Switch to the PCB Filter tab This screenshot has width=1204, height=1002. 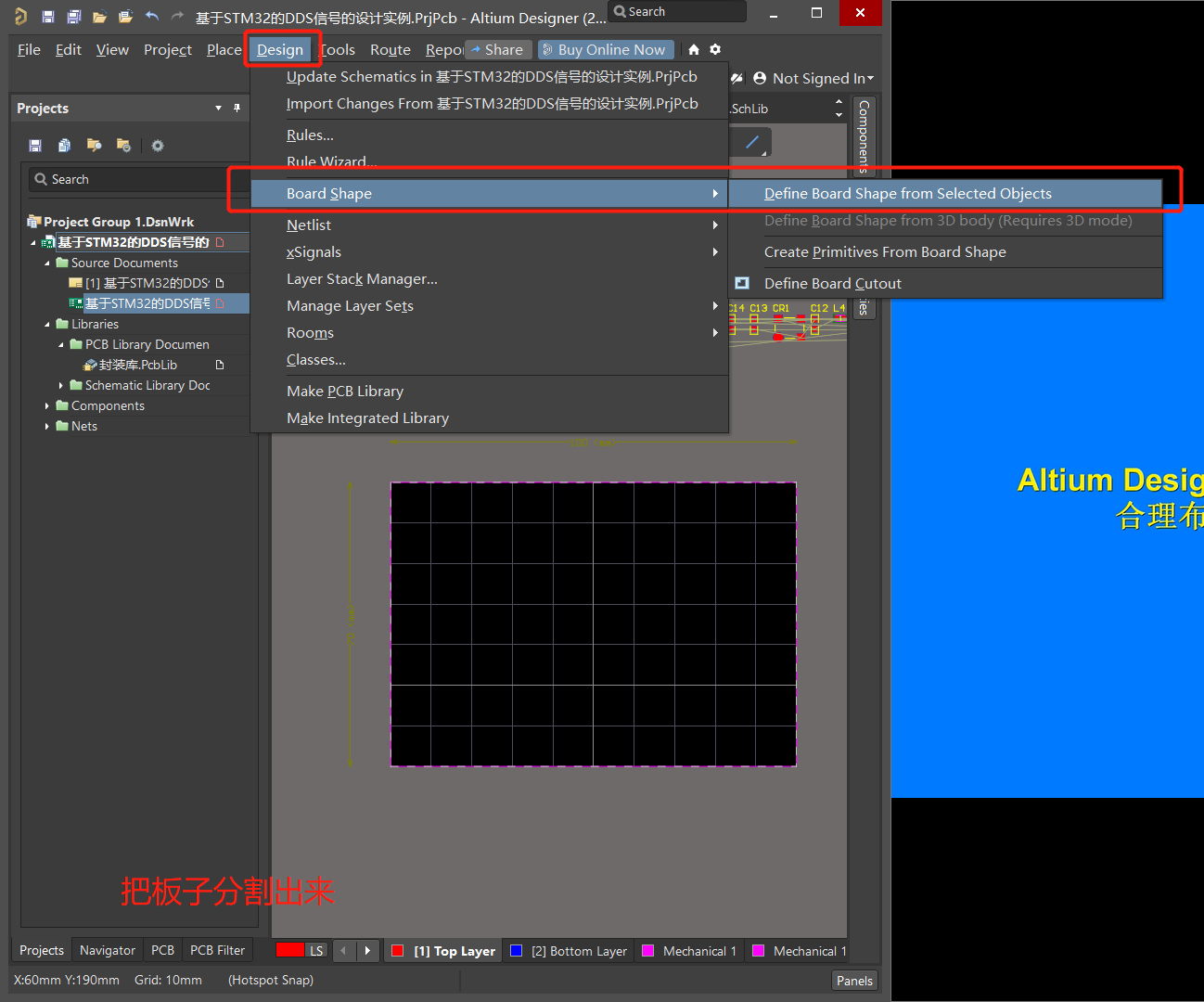coord(217,950)
